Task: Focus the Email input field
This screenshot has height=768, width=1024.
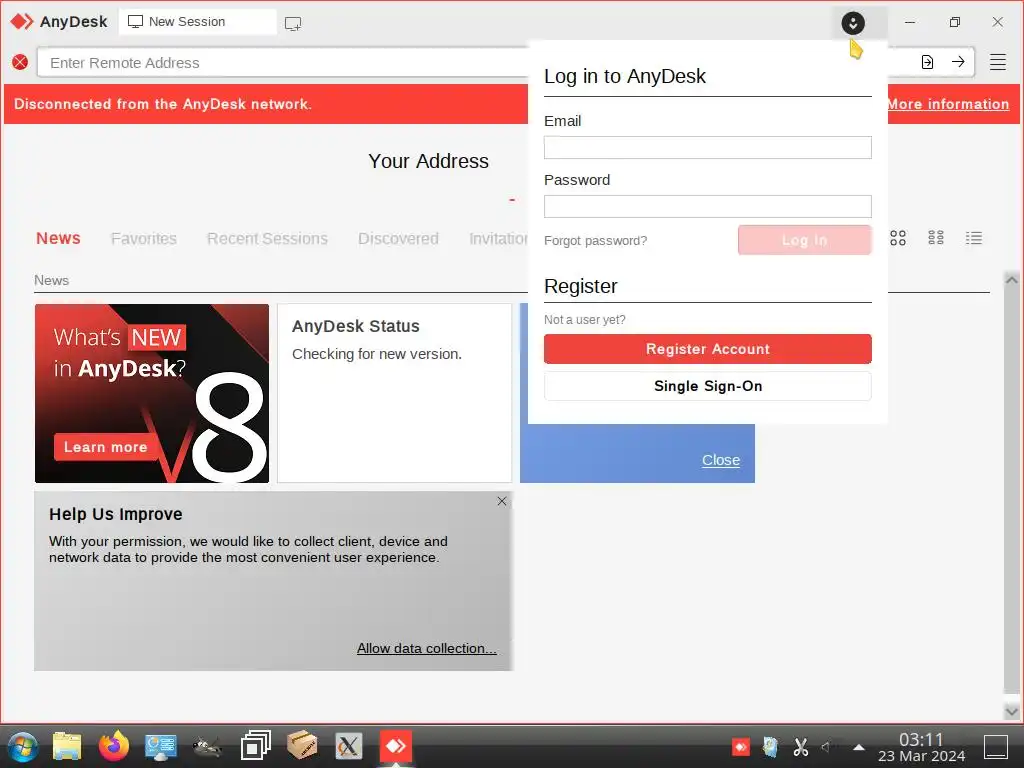Action: point(708,148)
